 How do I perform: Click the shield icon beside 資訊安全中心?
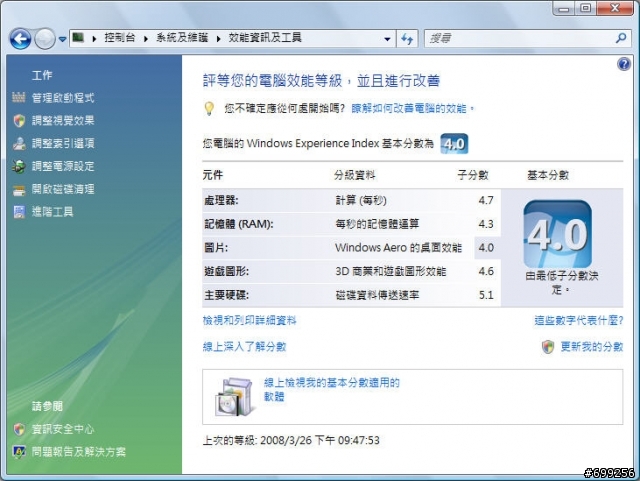(19, 429)
